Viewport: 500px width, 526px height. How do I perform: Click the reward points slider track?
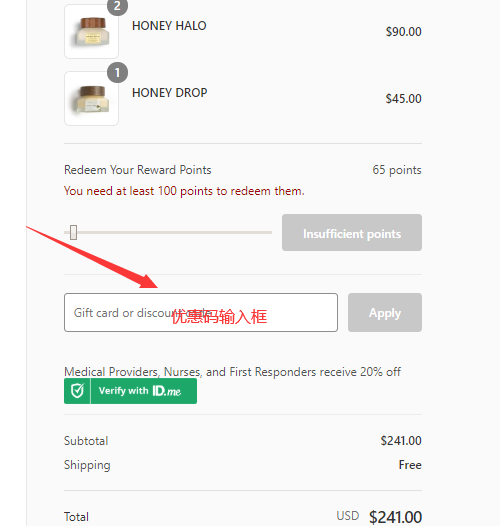[x=168, y=232]
